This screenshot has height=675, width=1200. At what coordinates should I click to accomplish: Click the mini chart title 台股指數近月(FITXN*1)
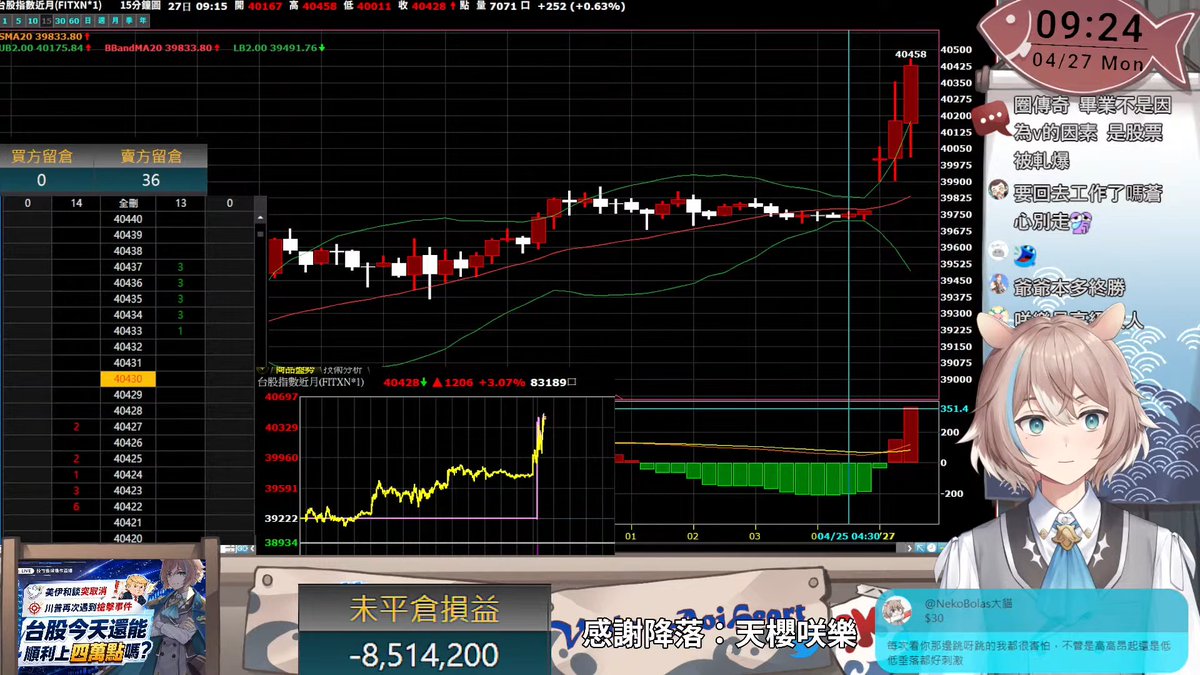point(311,382)
